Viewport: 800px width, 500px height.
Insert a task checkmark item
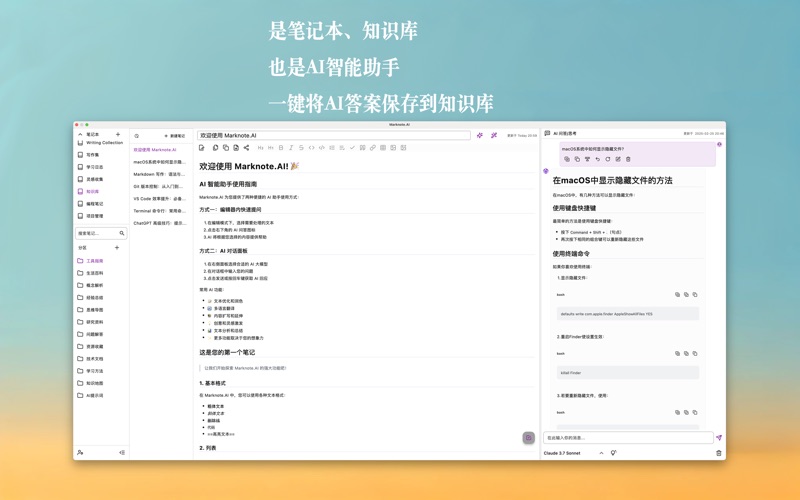click(x=352, y=148)
